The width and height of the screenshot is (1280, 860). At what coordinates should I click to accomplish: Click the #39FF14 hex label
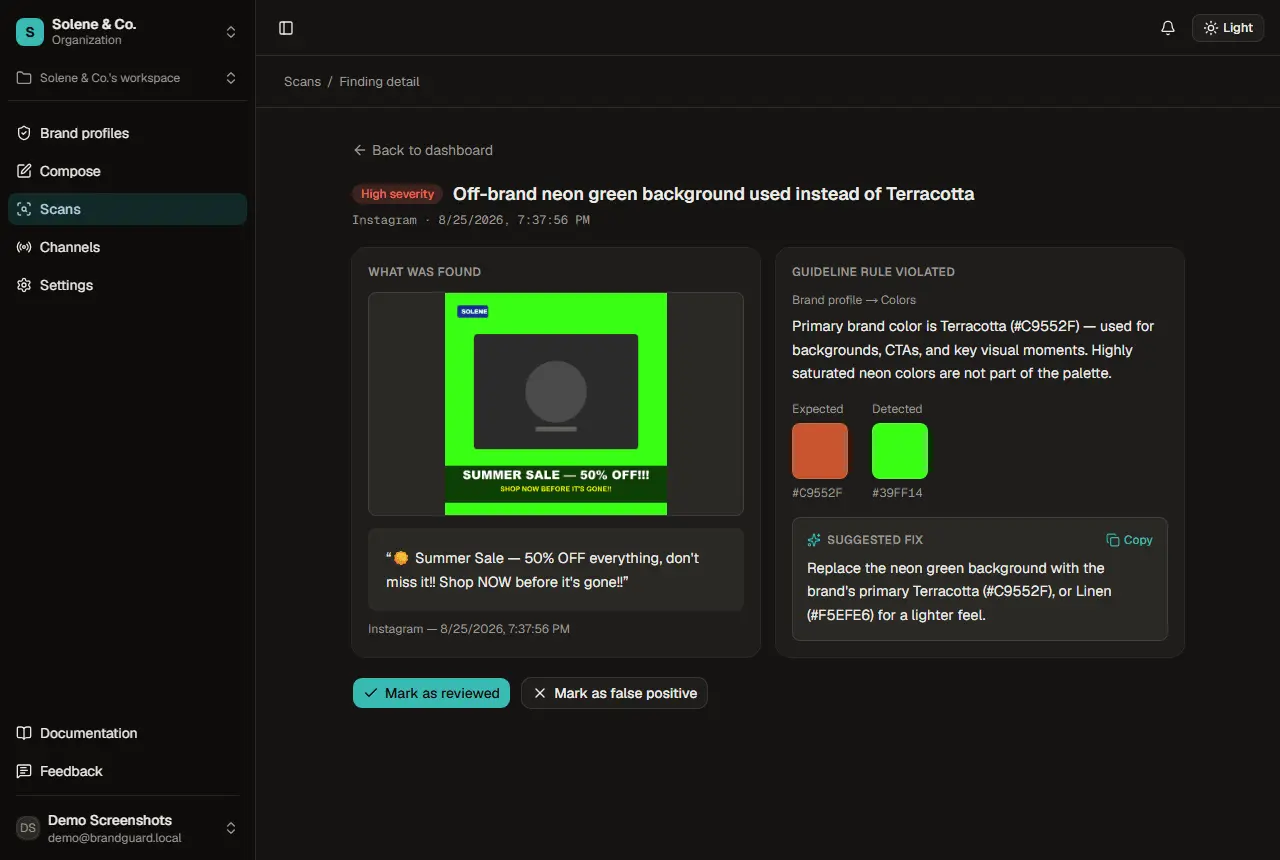(897, 493)
